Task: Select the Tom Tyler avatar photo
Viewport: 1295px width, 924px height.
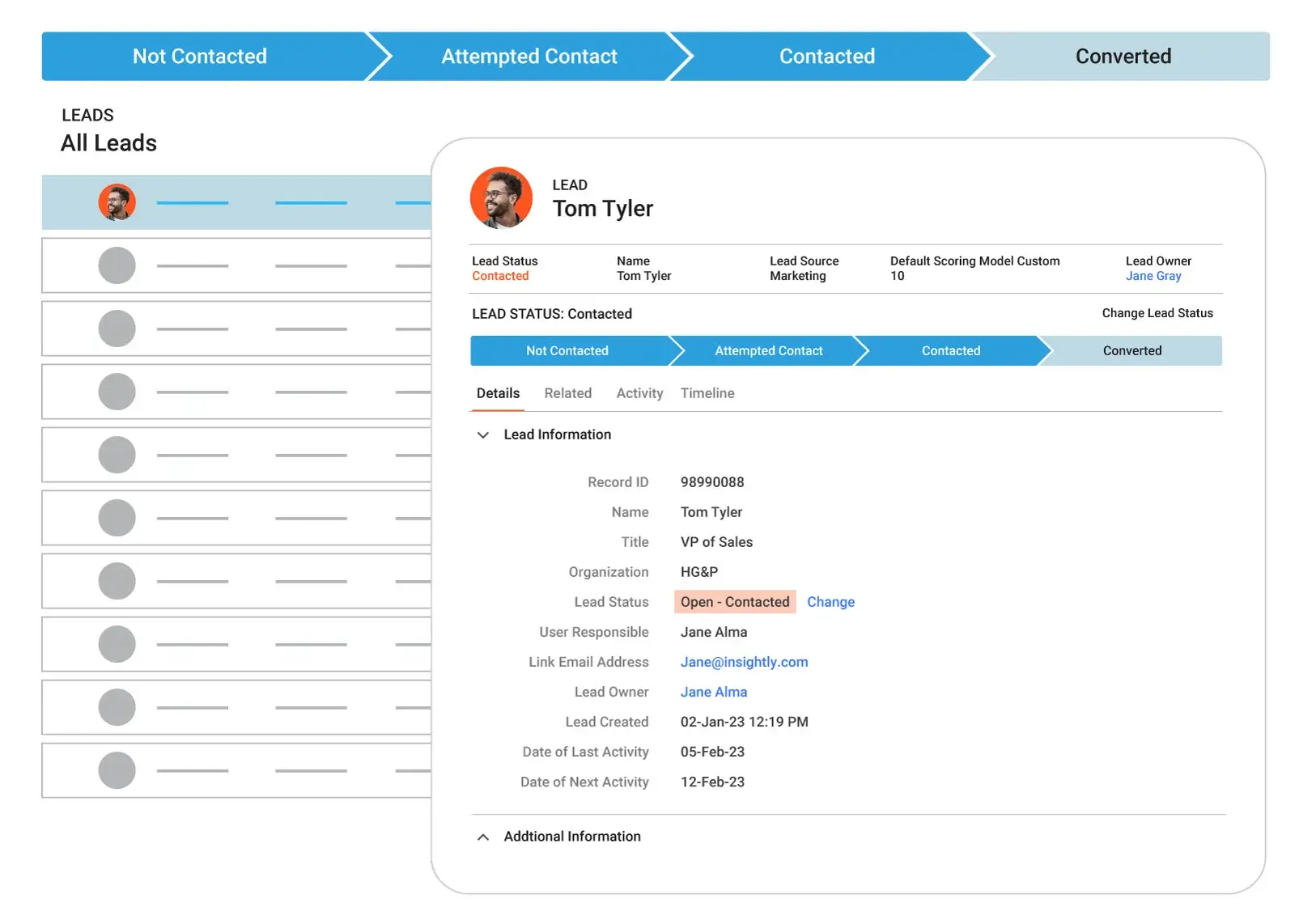Action: pos(500,197)
